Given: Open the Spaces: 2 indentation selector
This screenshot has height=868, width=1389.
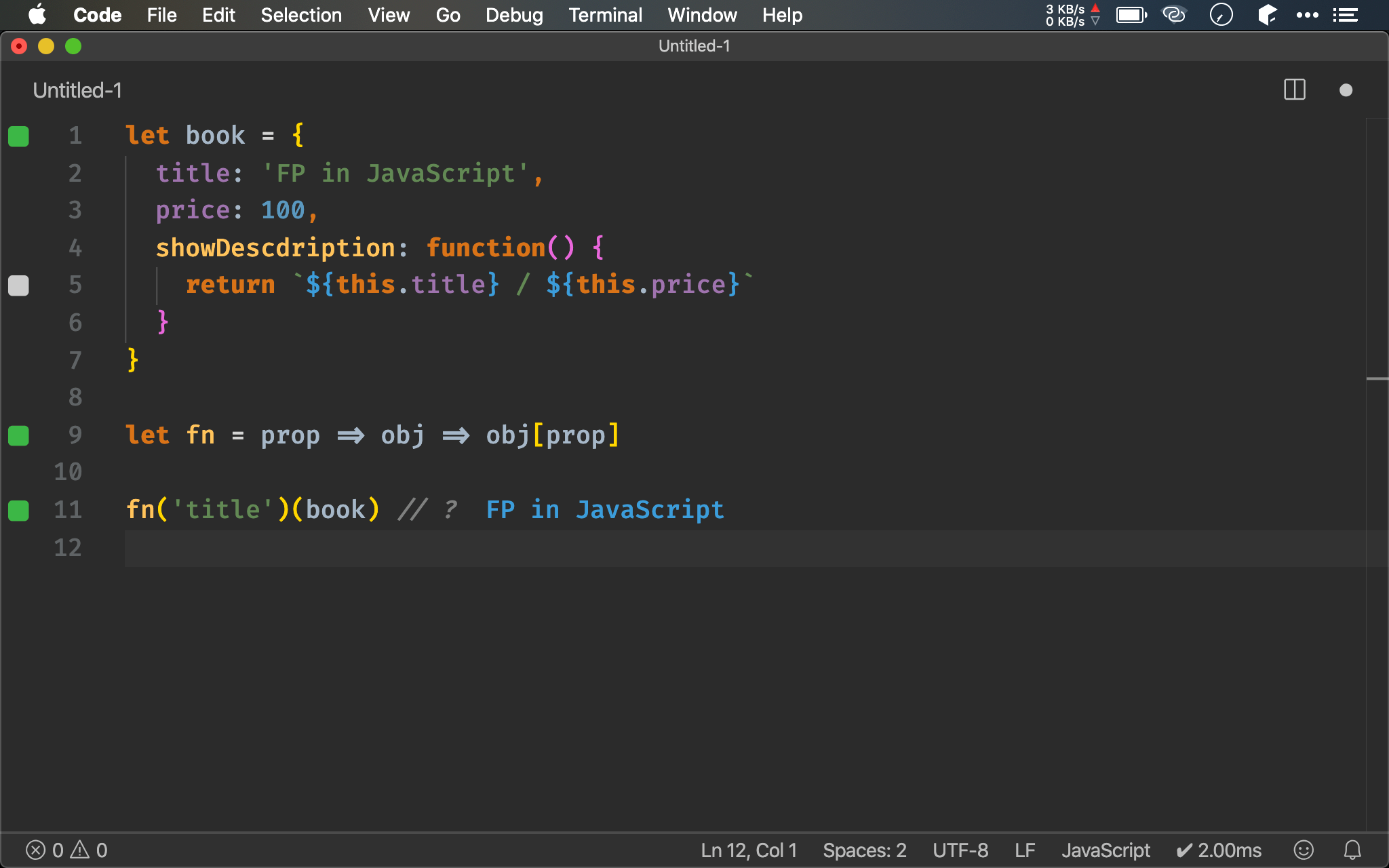Looking at the screenshot, I should (x=864, y=850).
